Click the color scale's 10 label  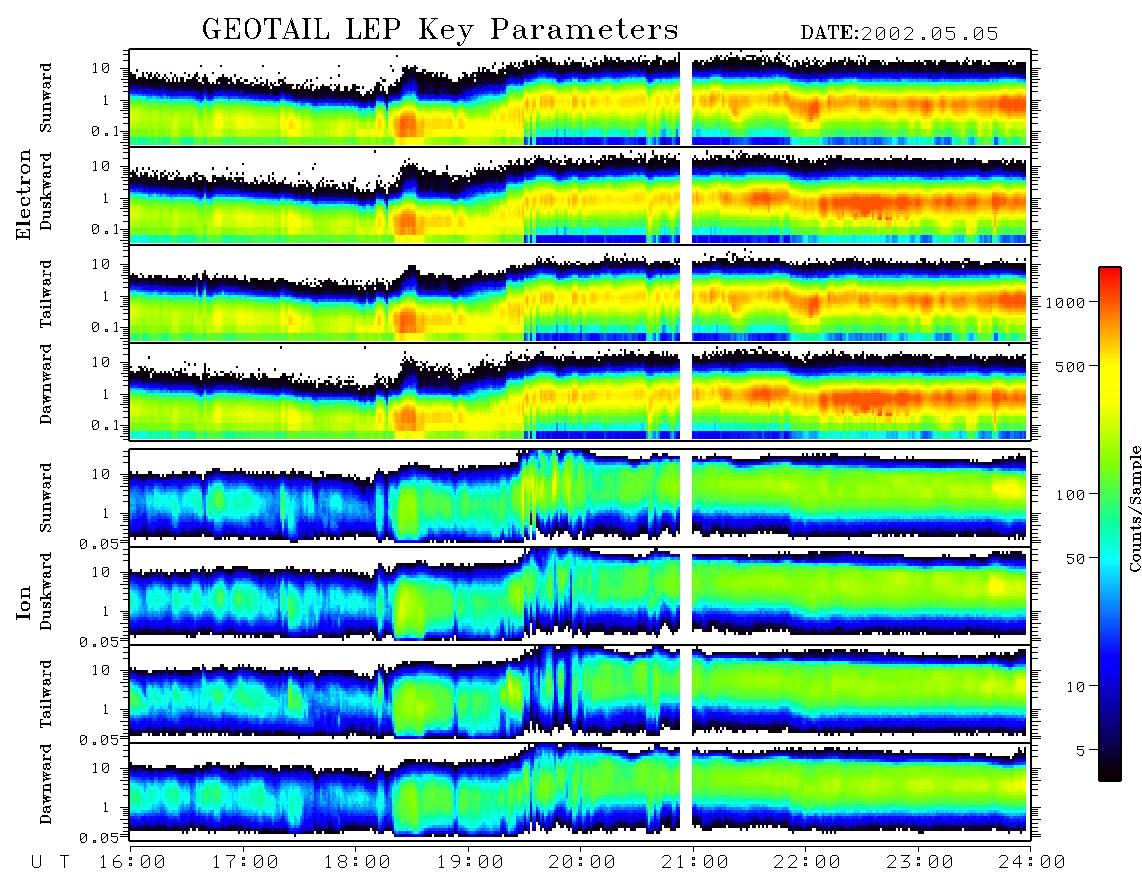pos(1075,687)
